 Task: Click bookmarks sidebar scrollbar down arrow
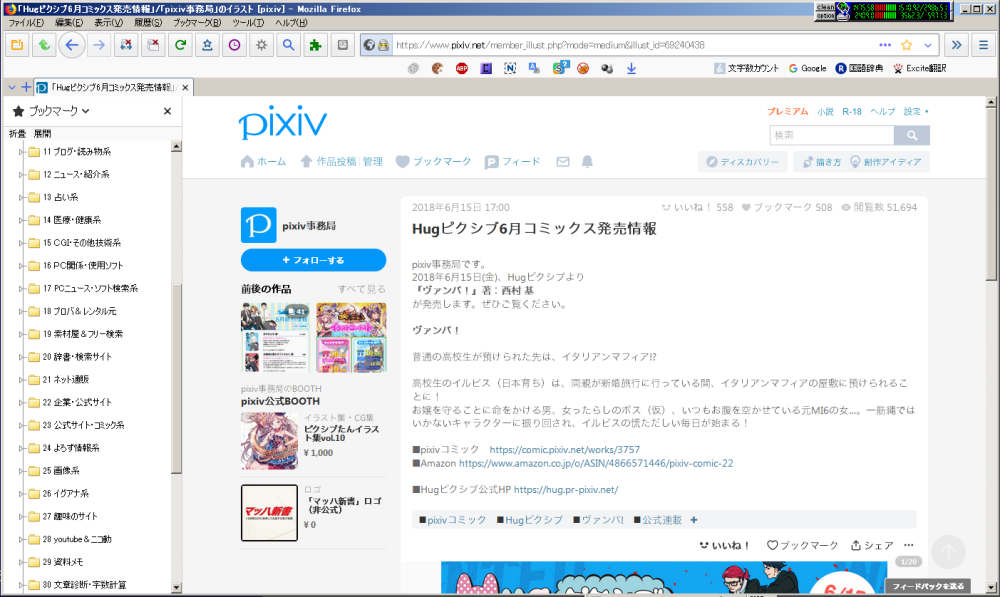pos(176,587)
